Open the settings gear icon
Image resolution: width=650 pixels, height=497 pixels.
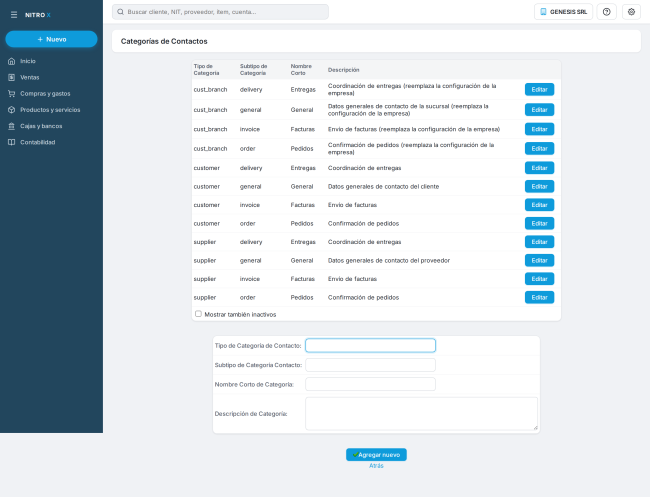click(x=631, y=12)
